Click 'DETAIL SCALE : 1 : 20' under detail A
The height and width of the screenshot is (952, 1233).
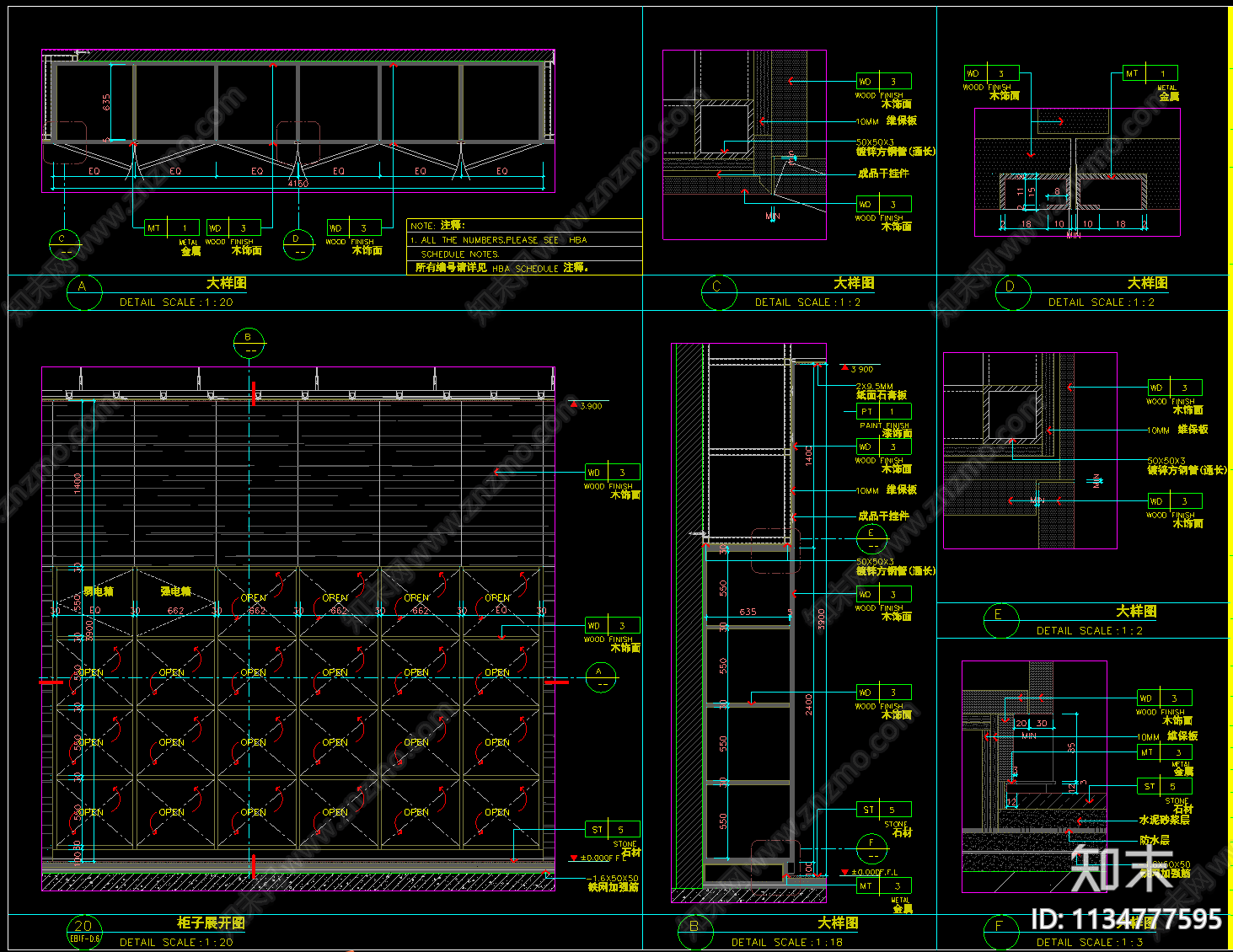pos(176,302)
